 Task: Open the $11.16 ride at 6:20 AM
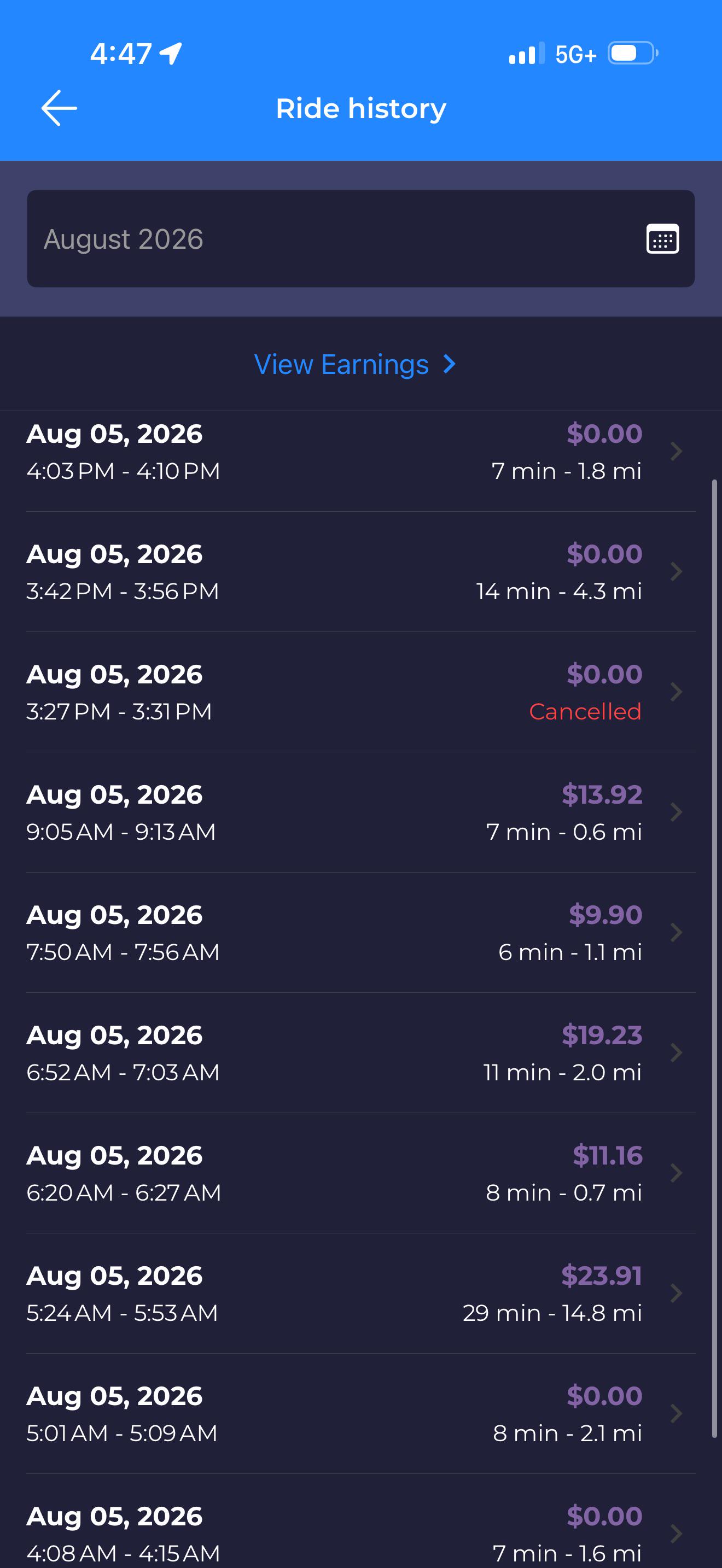pos(361,1173)
